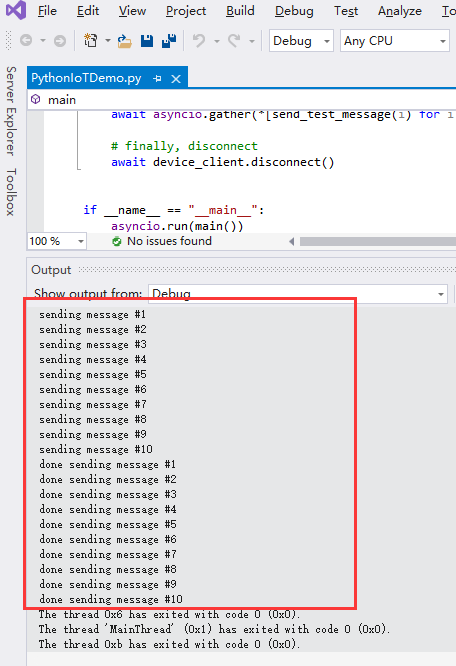The image size is (456, 666).
Task: Click the Redo icon
Action: (x=234, y=41)
